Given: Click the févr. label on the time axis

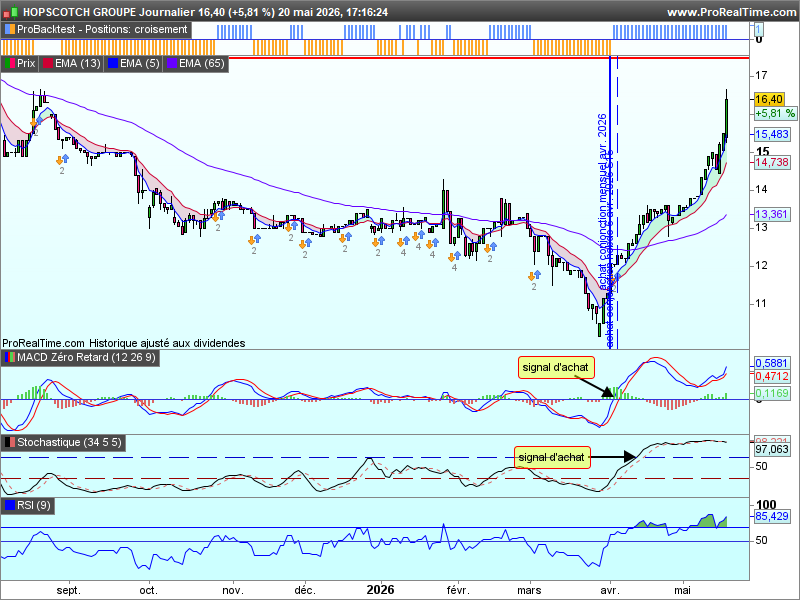Looking at the screenshot, I should tap(458, 590).
